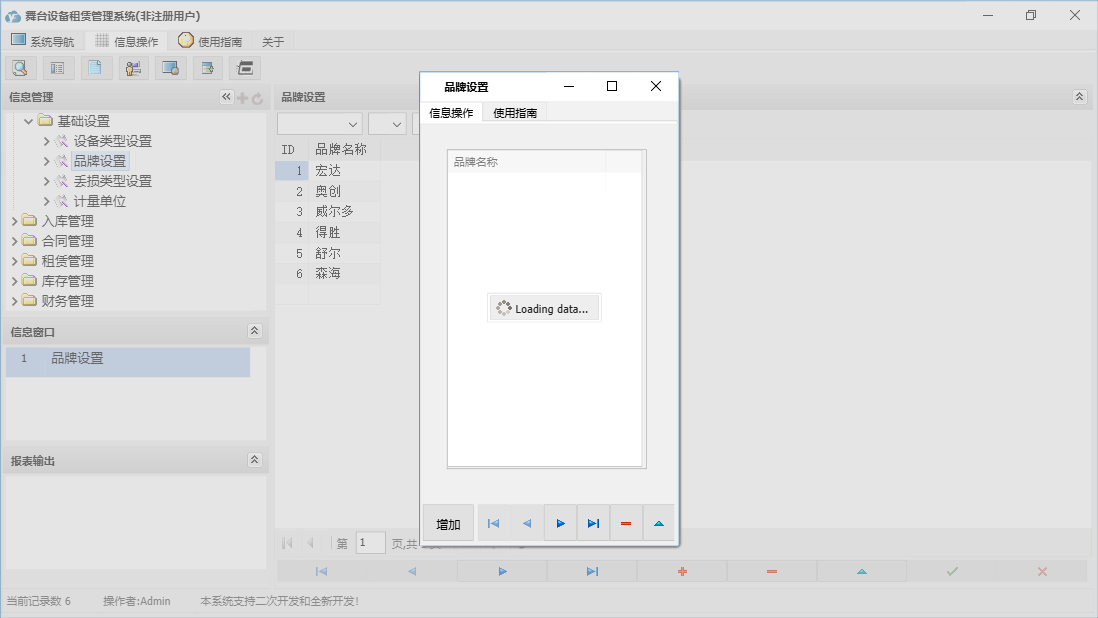This screenshot has width=1098, height=618.
Task: Click the page number input field
Action: coord(370,542)
